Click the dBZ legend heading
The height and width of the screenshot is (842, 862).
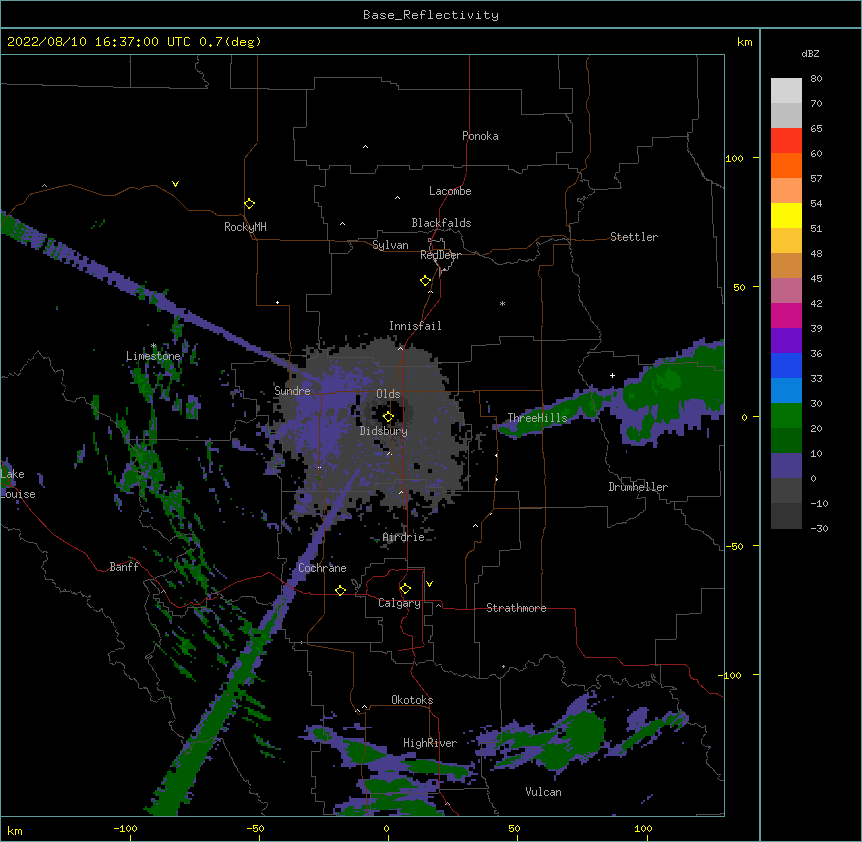point(810,53)
